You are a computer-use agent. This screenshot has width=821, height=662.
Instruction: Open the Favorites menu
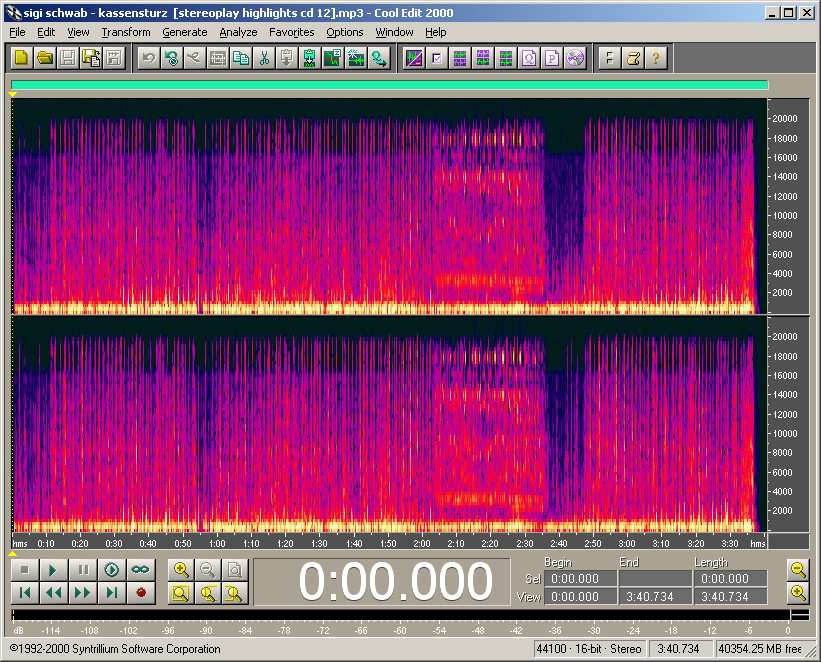(291, 32)
